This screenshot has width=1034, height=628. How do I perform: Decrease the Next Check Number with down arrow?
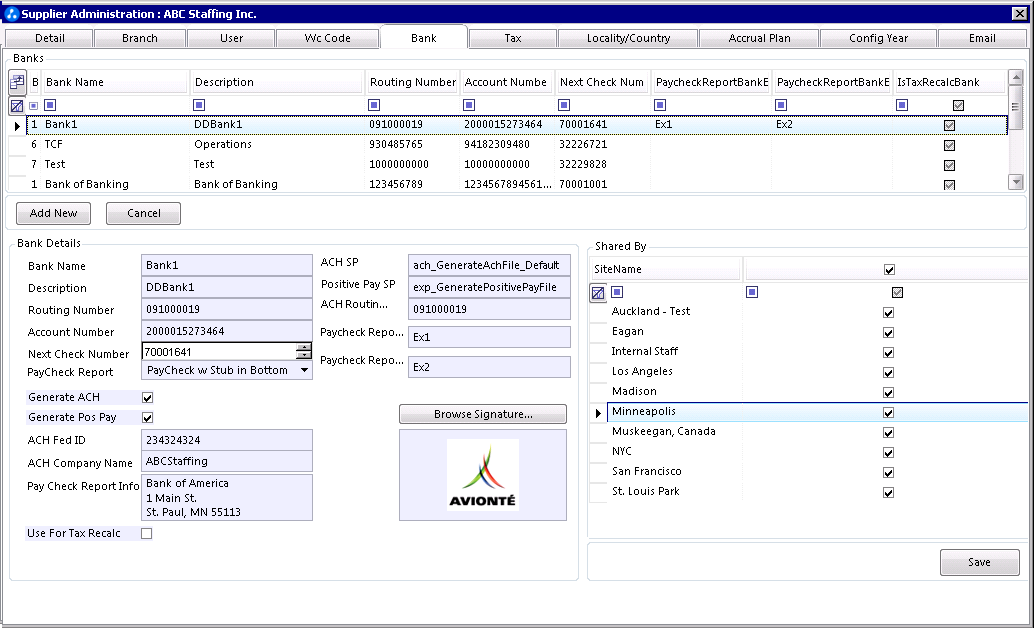click(303, 356)
